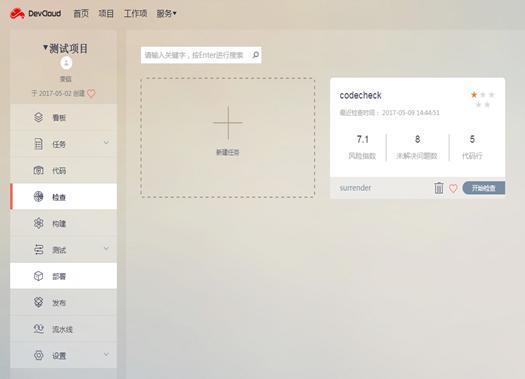Click the 开始检查 start check button
This screenshot has height=379, width=525.
483,188
